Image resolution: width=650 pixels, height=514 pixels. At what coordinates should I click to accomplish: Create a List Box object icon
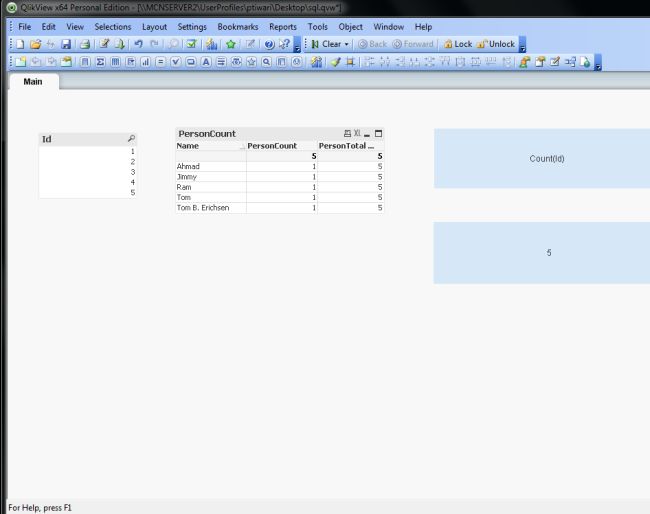(x=85, y=62)
